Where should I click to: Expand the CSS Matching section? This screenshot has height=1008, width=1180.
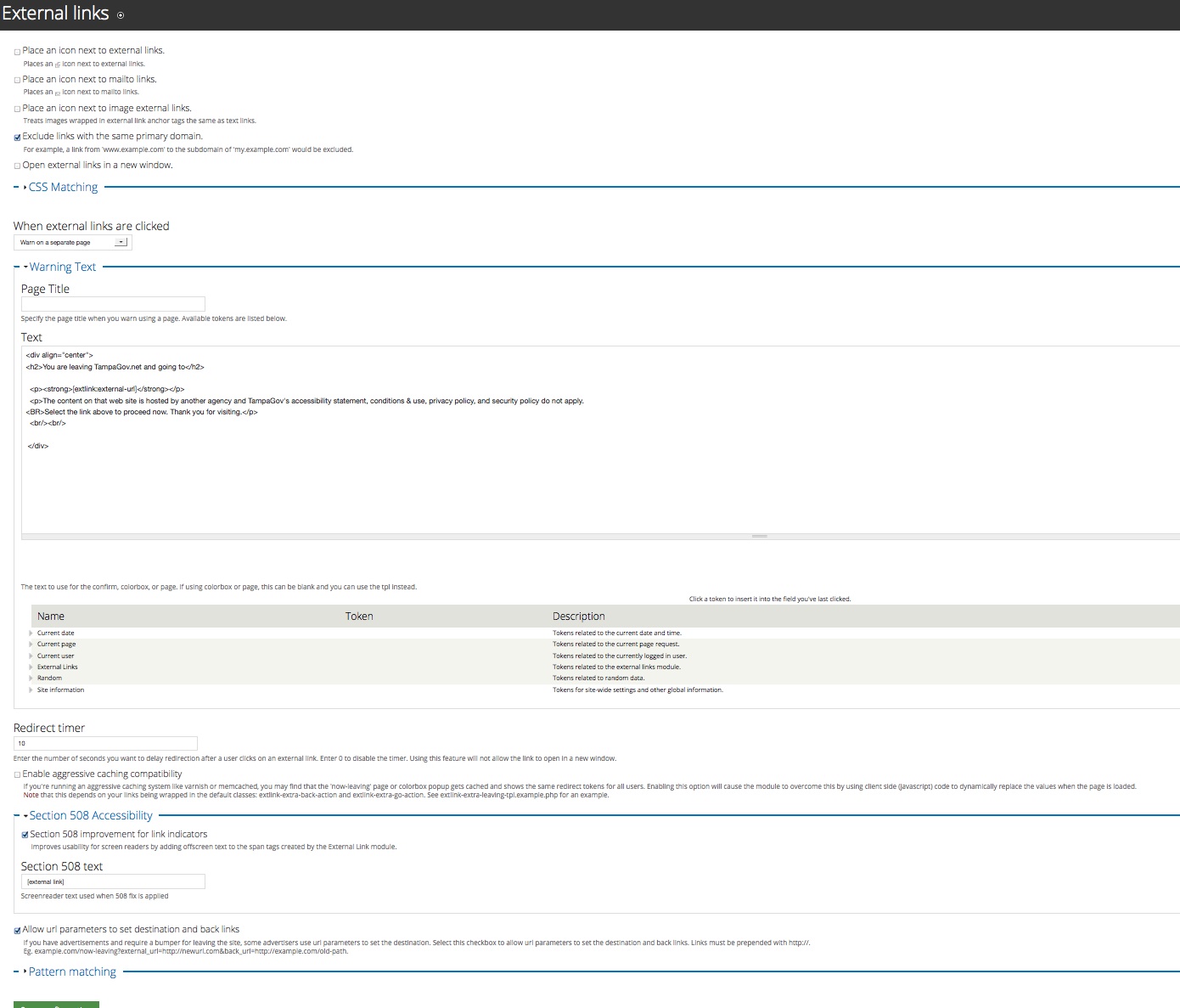click(x=63, y=188)
